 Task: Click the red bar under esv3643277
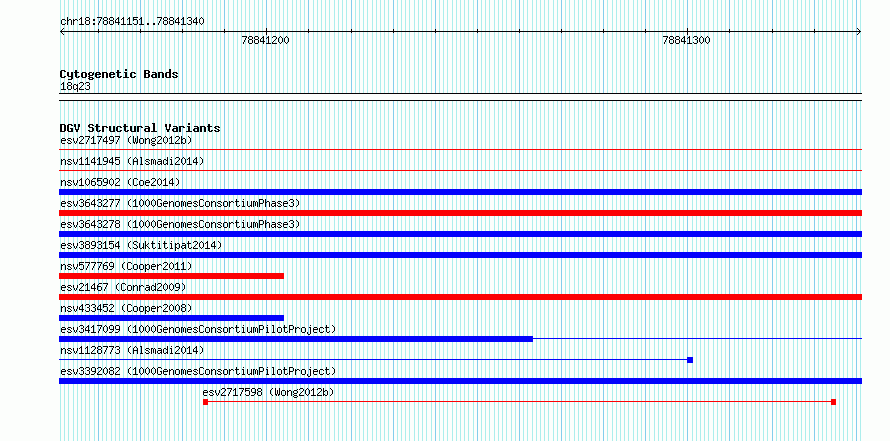pyautogui.click(x=460, y=213)
